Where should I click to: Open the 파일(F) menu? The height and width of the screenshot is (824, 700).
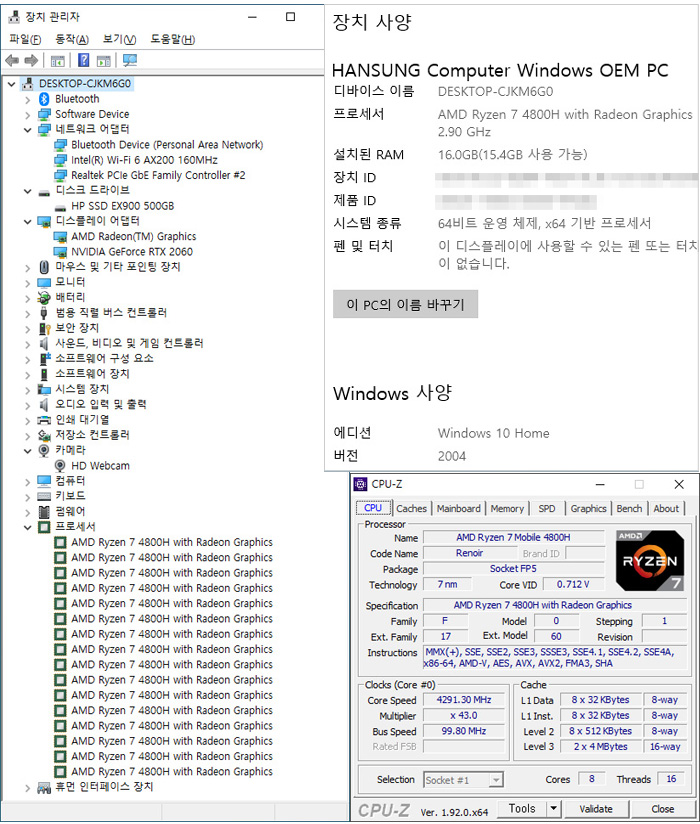tap(25, 39)
